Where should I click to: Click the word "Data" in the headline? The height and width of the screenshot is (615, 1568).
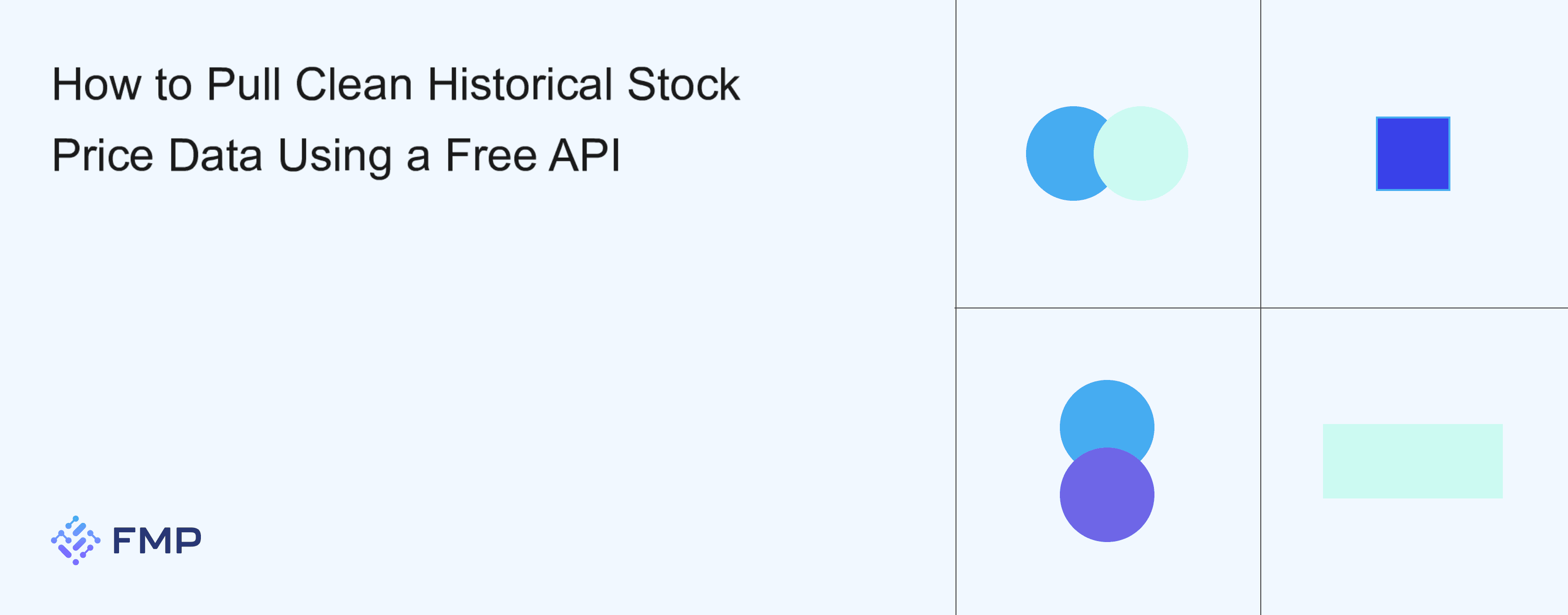tap(216, 156)
